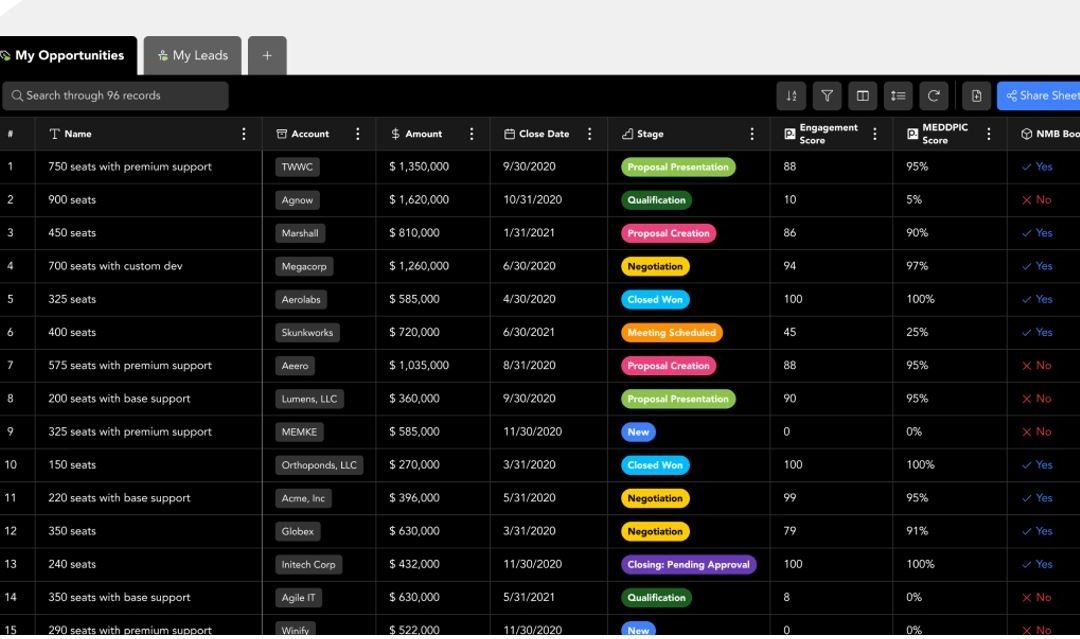Click Closed Won badge for Aerolabs row

[655, 299]
